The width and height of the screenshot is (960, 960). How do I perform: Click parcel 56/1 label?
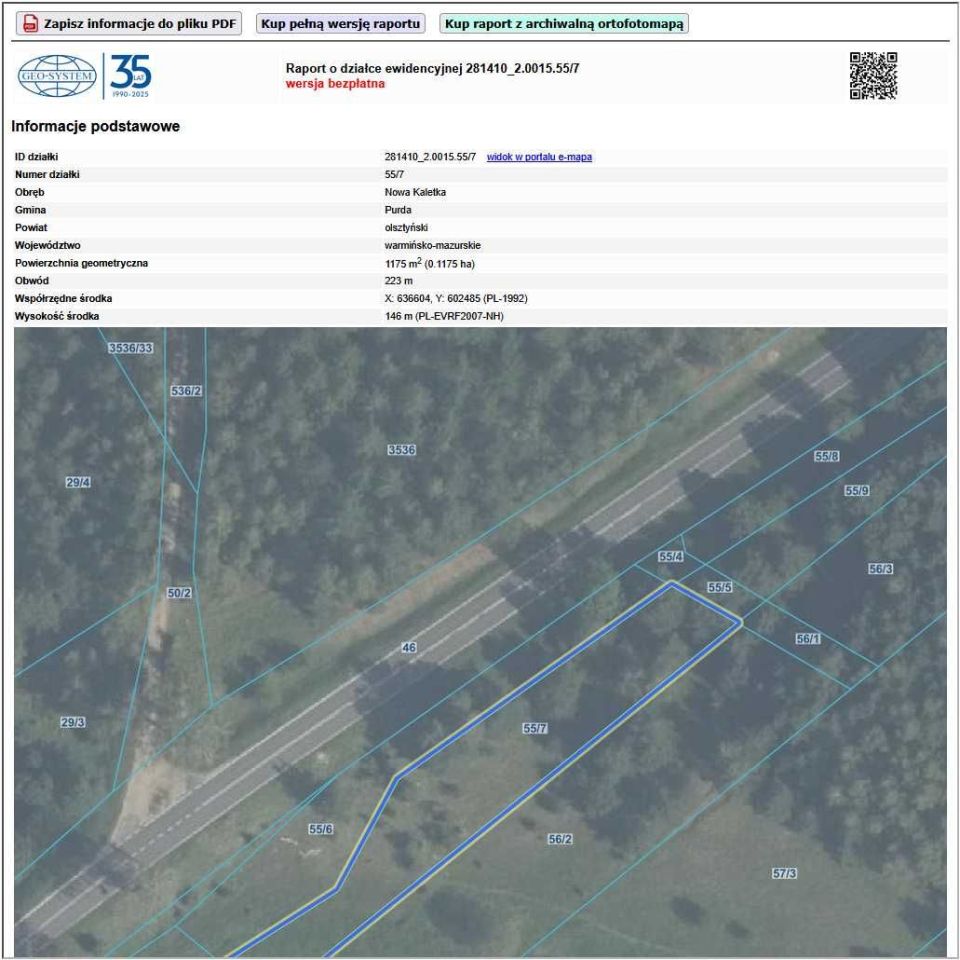[x=808, y=639]
